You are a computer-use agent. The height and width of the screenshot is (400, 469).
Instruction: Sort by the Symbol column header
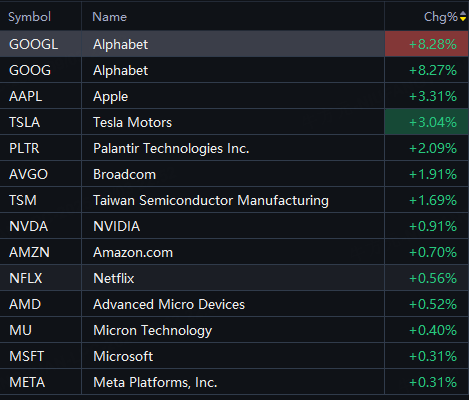(29, 17)
